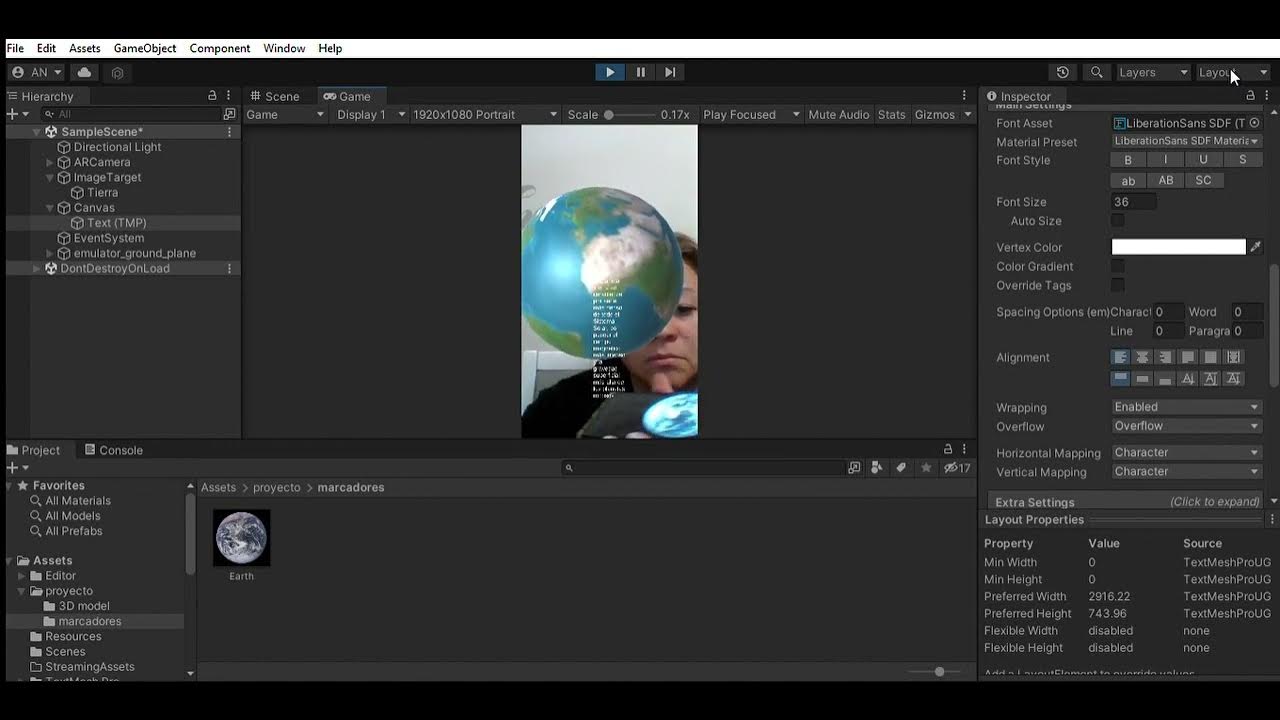
Task: Click the Step frame button
Action: point(670,72)
